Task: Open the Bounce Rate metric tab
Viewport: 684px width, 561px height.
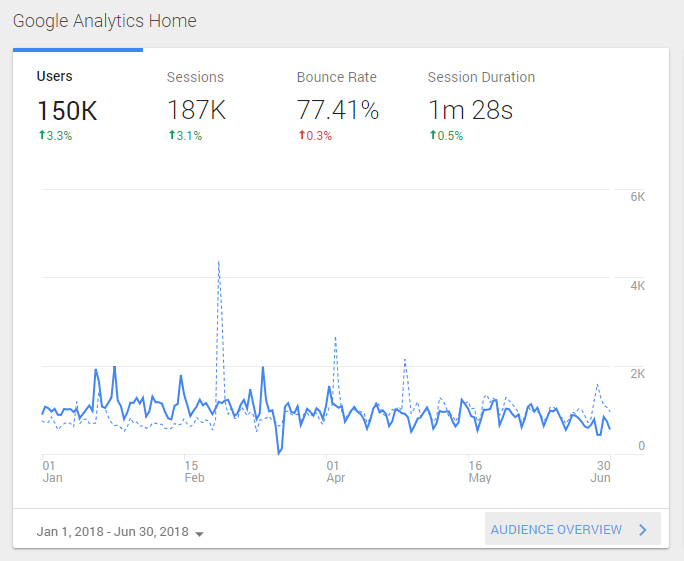Action: click(x=336, y=77)
